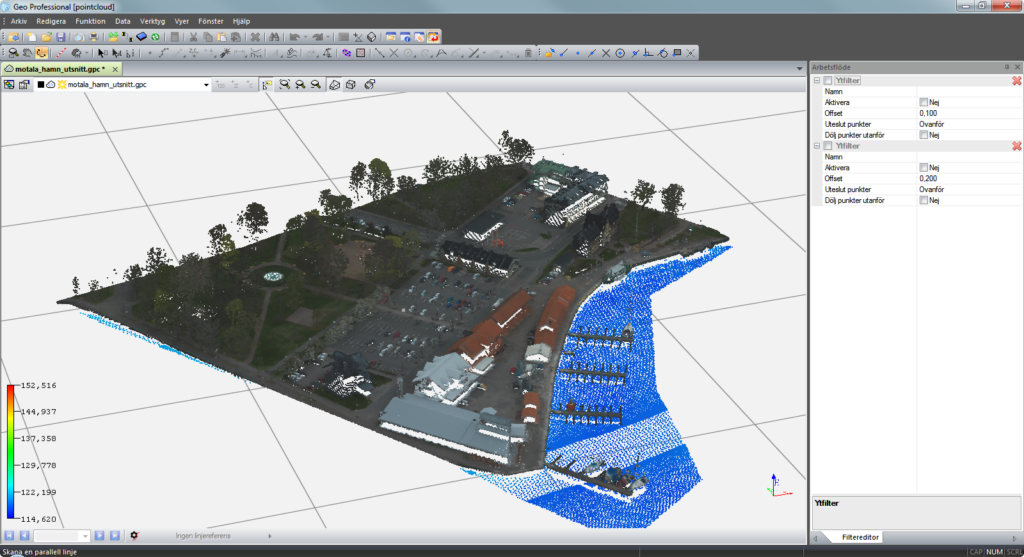Switch to the Filtereditor tab
The width and height of the screenshot is (1024, 557).
tap(860, 537)
